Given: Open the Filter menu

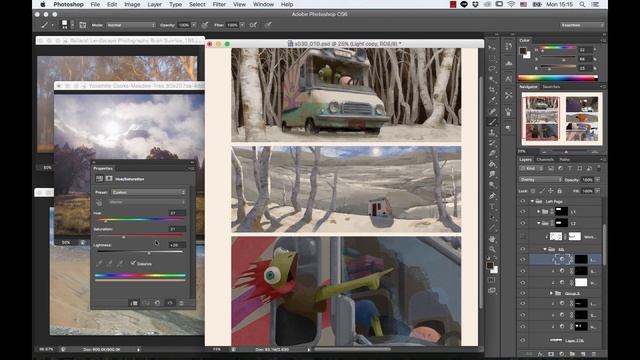Looking at the screenshot, I should [x=219, y=4].
